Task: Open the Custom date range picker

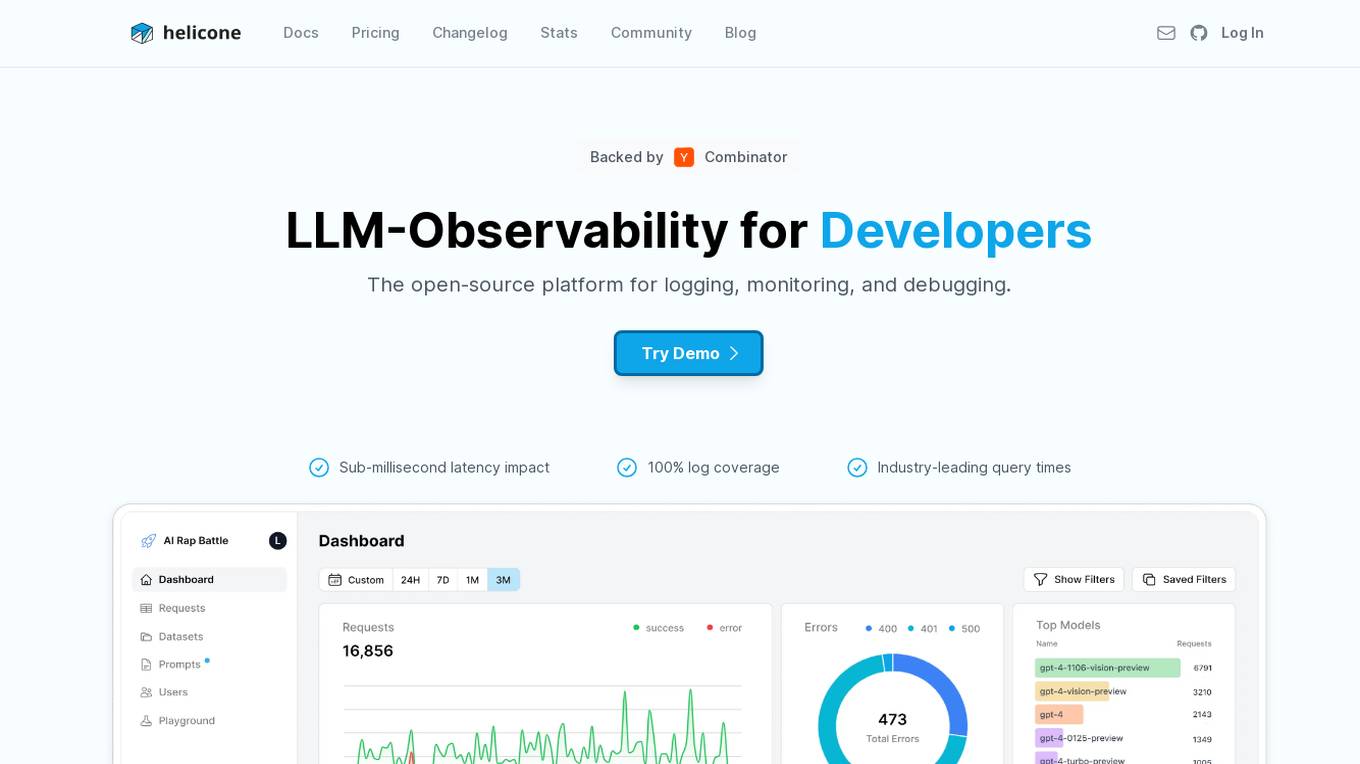Action: pyautogui.click(x=356, y=580)
